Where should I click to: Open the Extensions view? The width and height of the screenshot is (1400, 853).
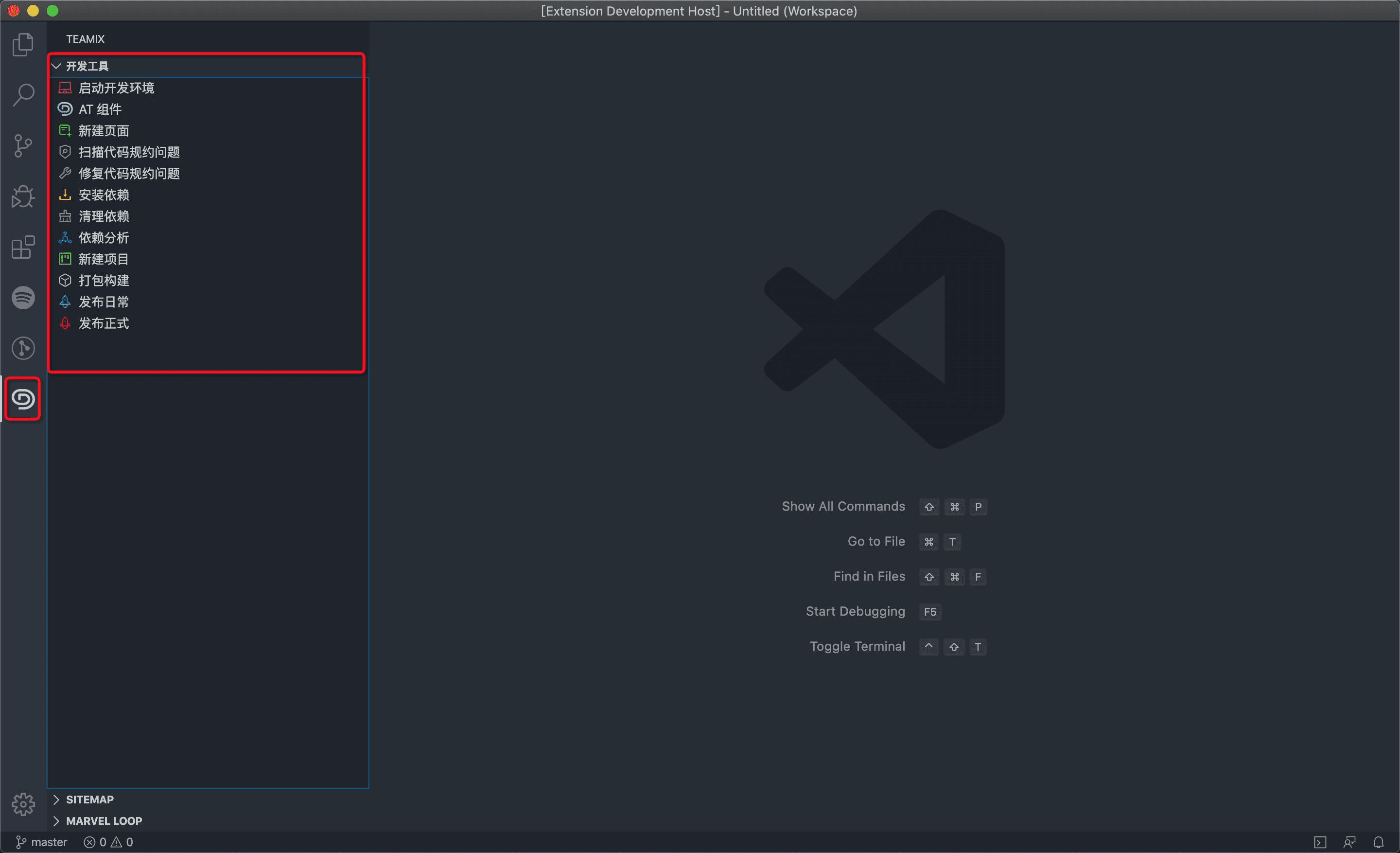tap(23, 247)
